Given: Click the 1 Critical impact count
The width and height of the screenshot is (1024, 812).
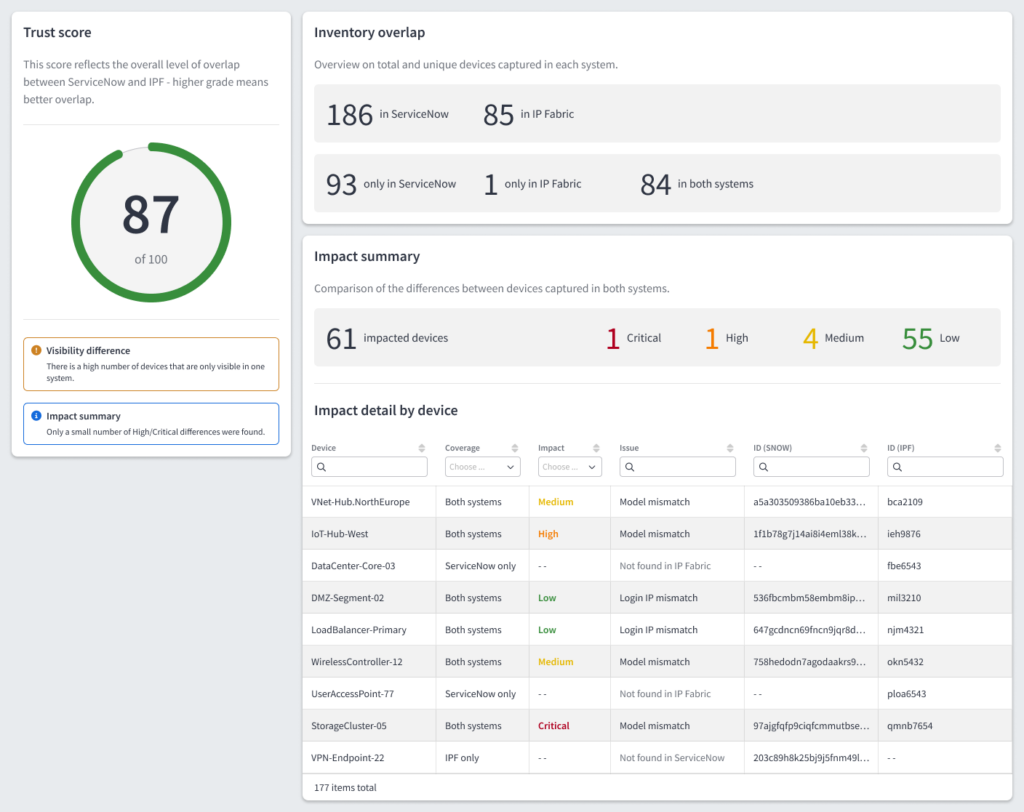Looking at the screenshot, I should (x=633, y=338).
